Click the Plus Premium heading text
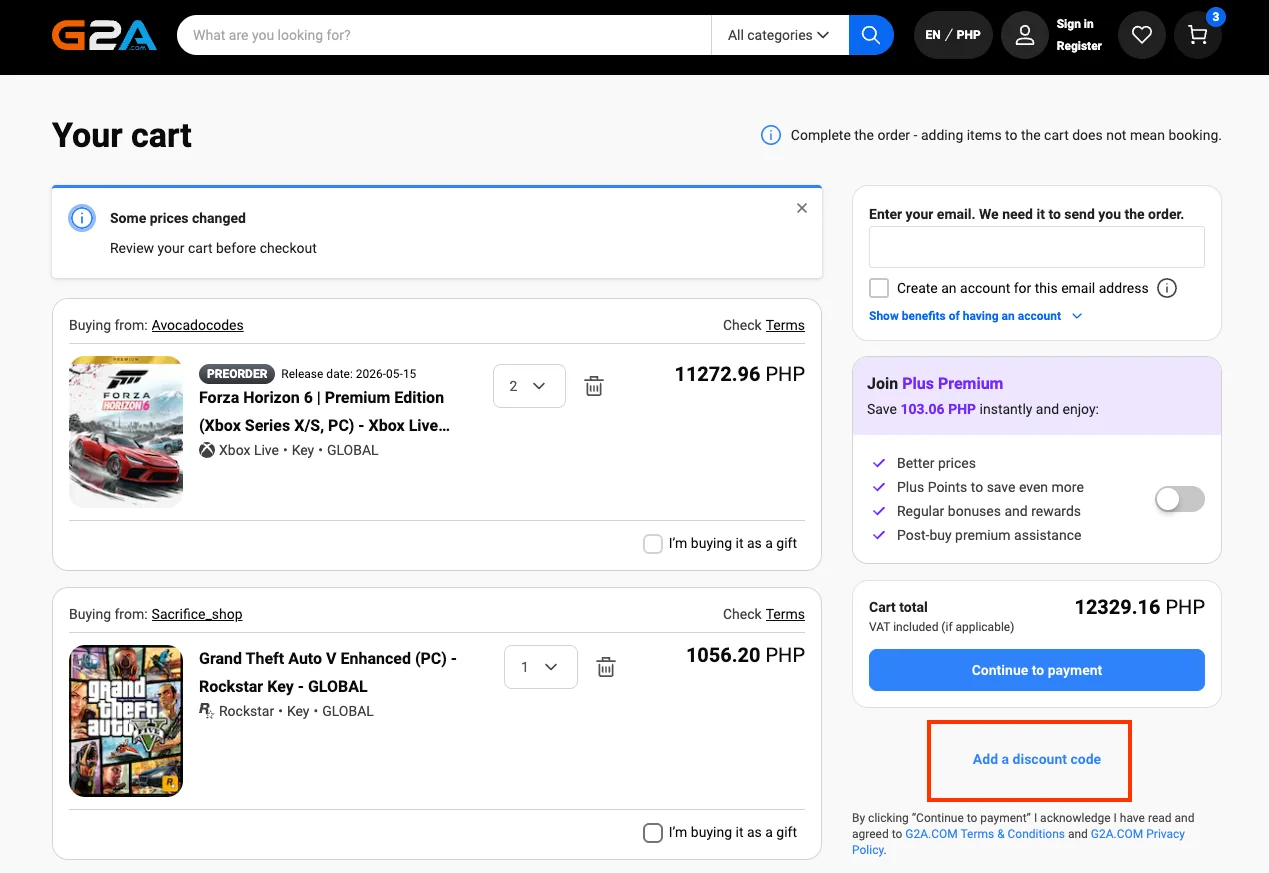Image resolution: width=1269 pixels, height=873 pixels. pyautogui.click(x=952, y=383)
